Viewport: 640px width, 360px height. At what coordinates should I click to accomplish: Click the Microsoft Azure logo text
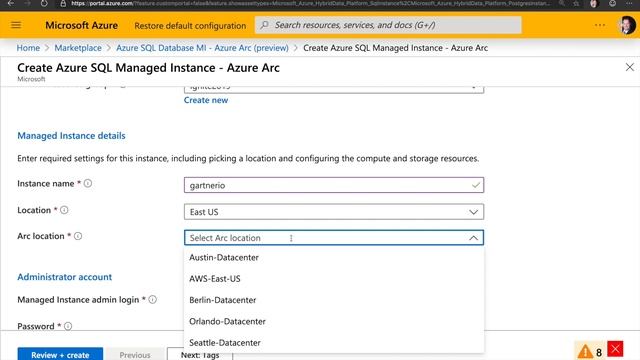[81, 25]
